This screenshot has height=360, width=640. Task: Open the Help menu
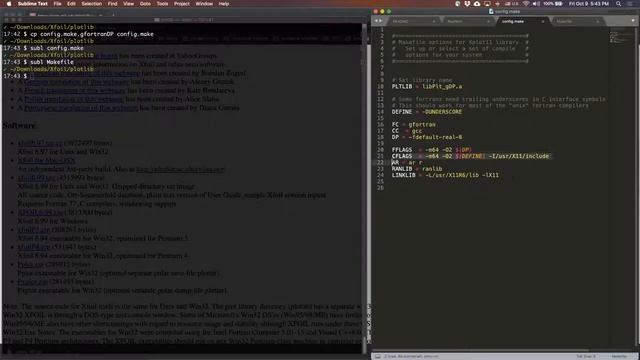pos(224,4)
